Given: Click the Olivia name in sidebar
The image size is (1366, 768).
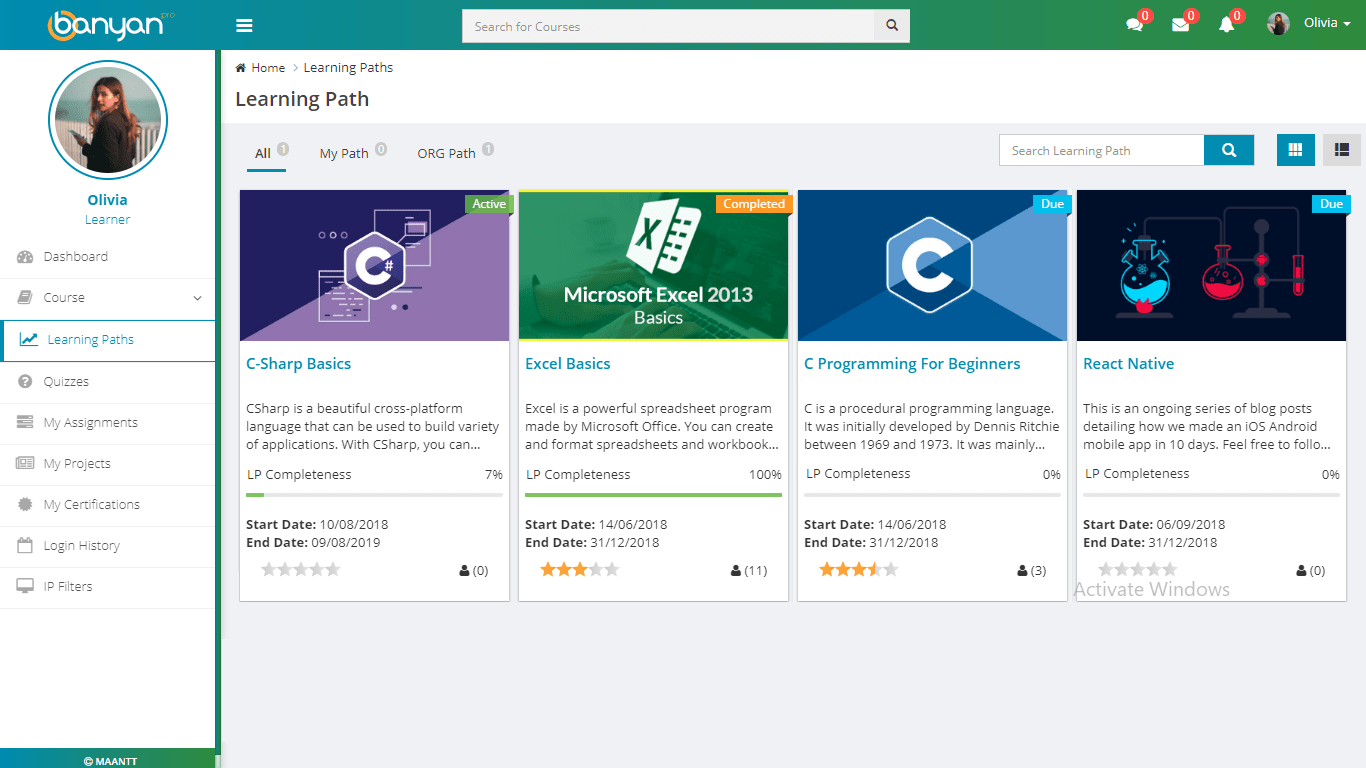Looking at the screenshot, I should click(x=107, y=200).
